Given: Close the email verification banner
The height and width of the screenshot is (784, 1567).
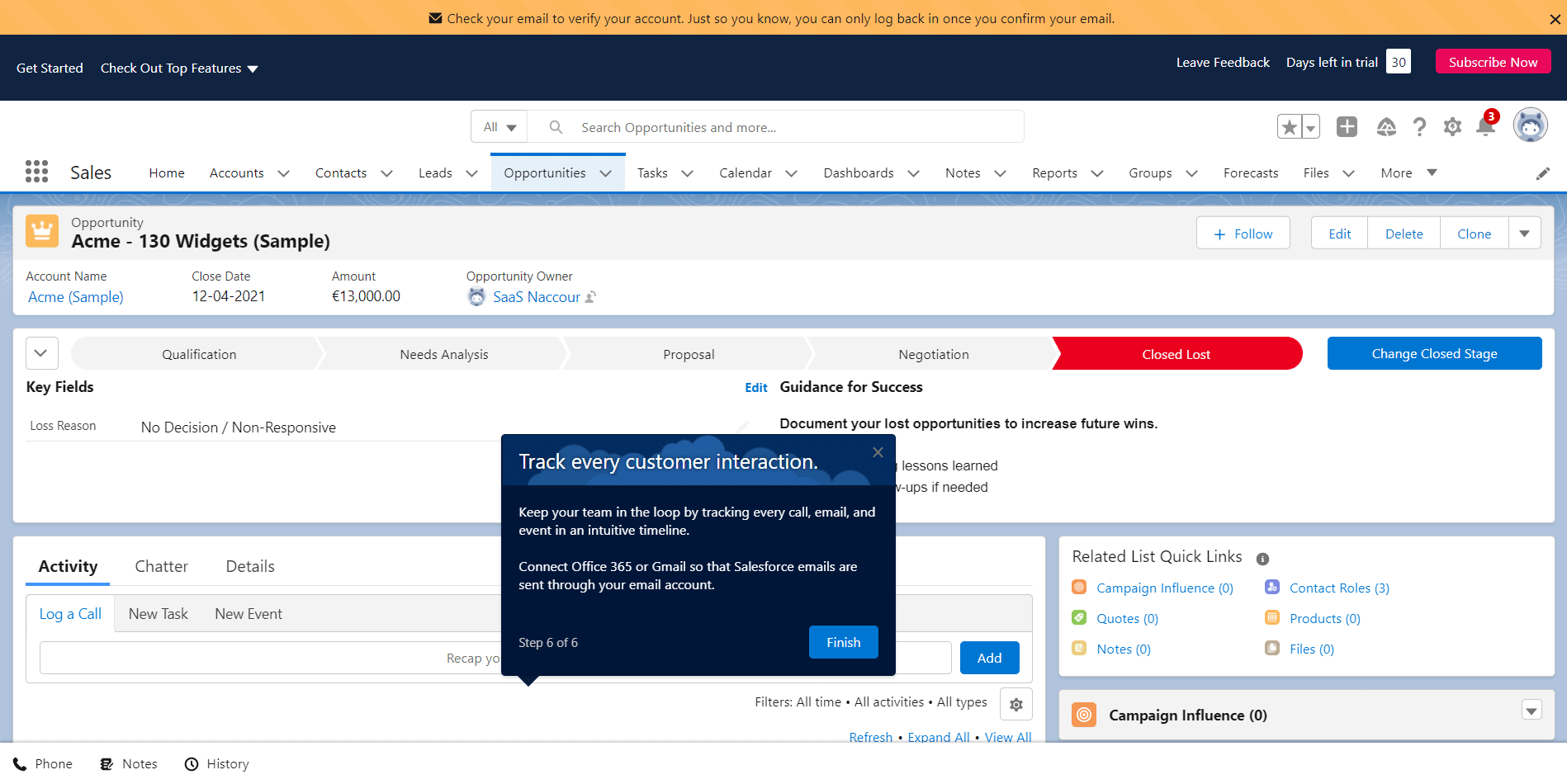Looking at the screenshot, I should (1555, 19).
